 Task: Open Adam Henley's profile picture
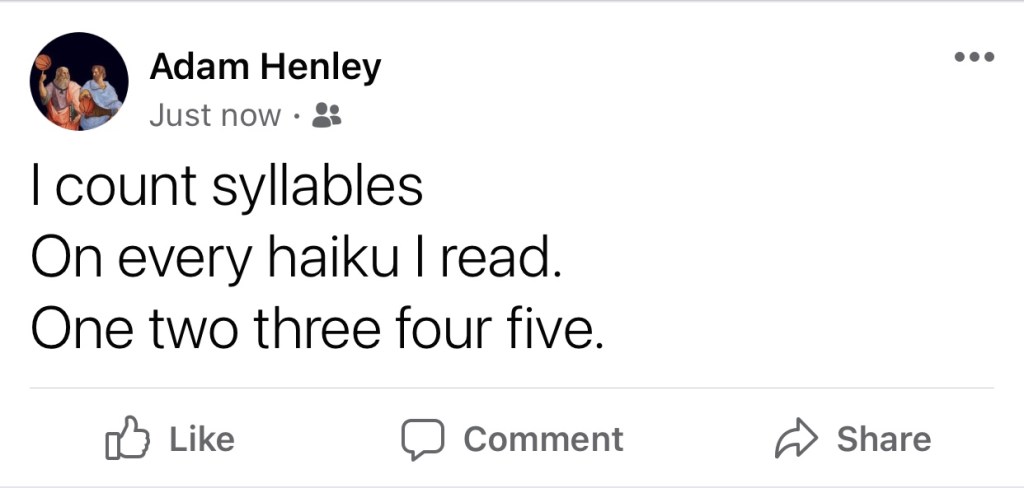click(79, 82)
